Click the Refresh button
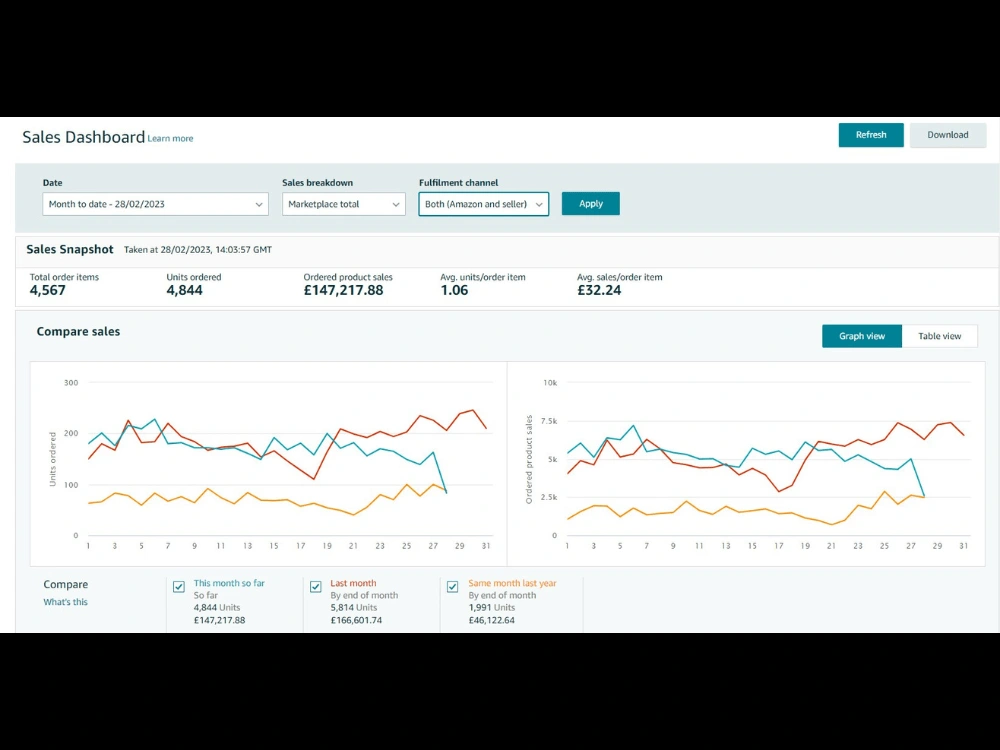The height and width of the screenshot is (750, 1000). pyautogui.click(x=871, y=135)
